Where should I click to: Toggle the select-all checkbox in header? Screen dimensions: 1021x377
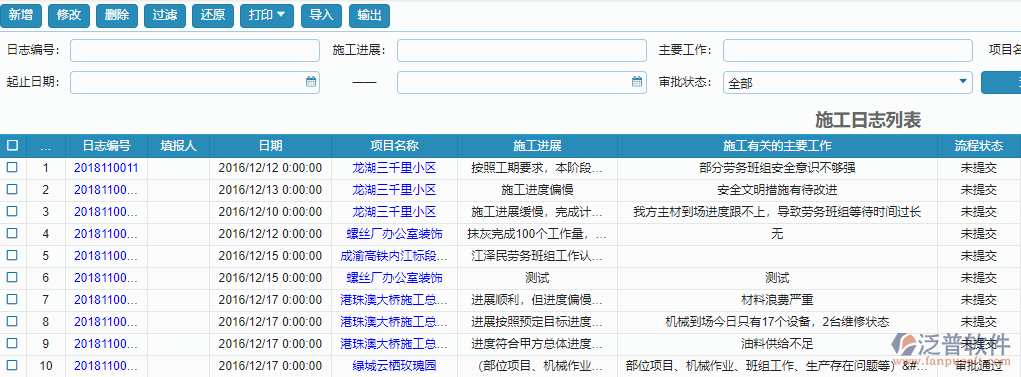[x=12, y=145]
